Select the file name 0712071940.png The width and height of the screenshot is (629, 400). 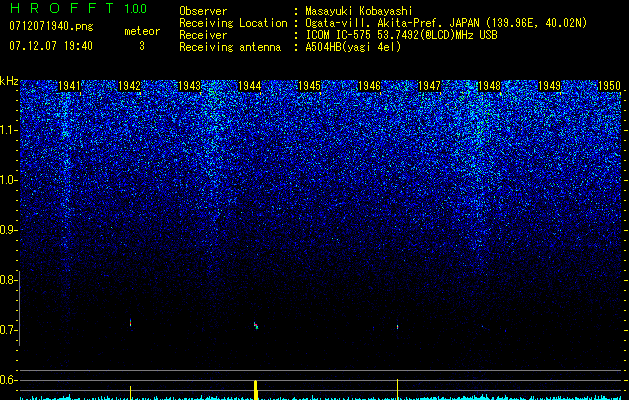(x=51, y=26)
